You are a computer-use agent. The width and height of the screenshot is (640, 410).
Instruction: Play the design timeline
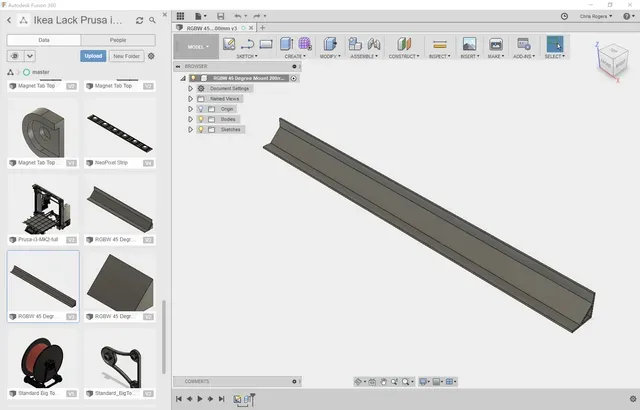pyautogui.click(x=200, y=399)
